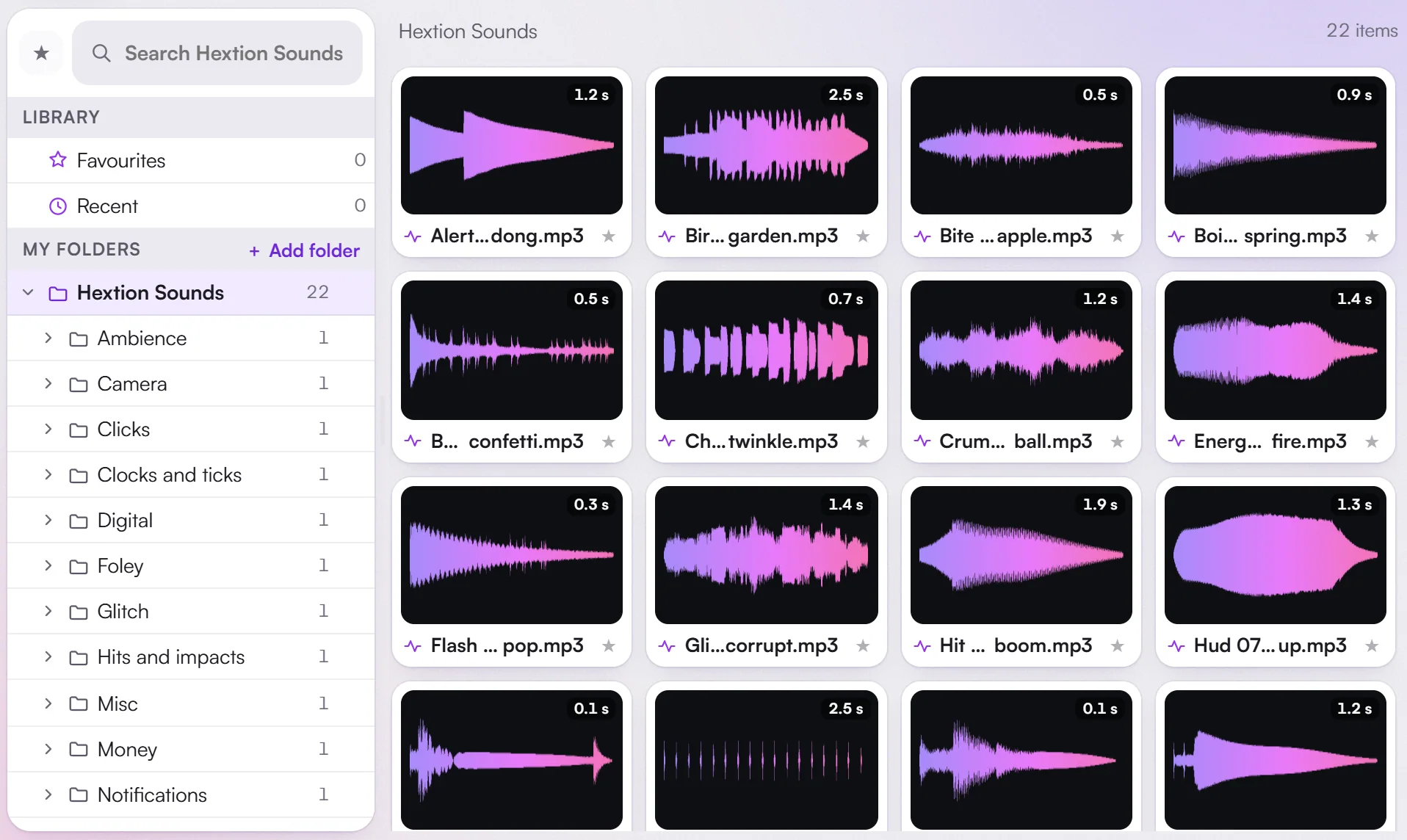Star the Hud 07...up.mp3 sound
Image resolution: width=1407 pixels, height=840 pixels.
pyautogui.click(x=1372, y=645)
